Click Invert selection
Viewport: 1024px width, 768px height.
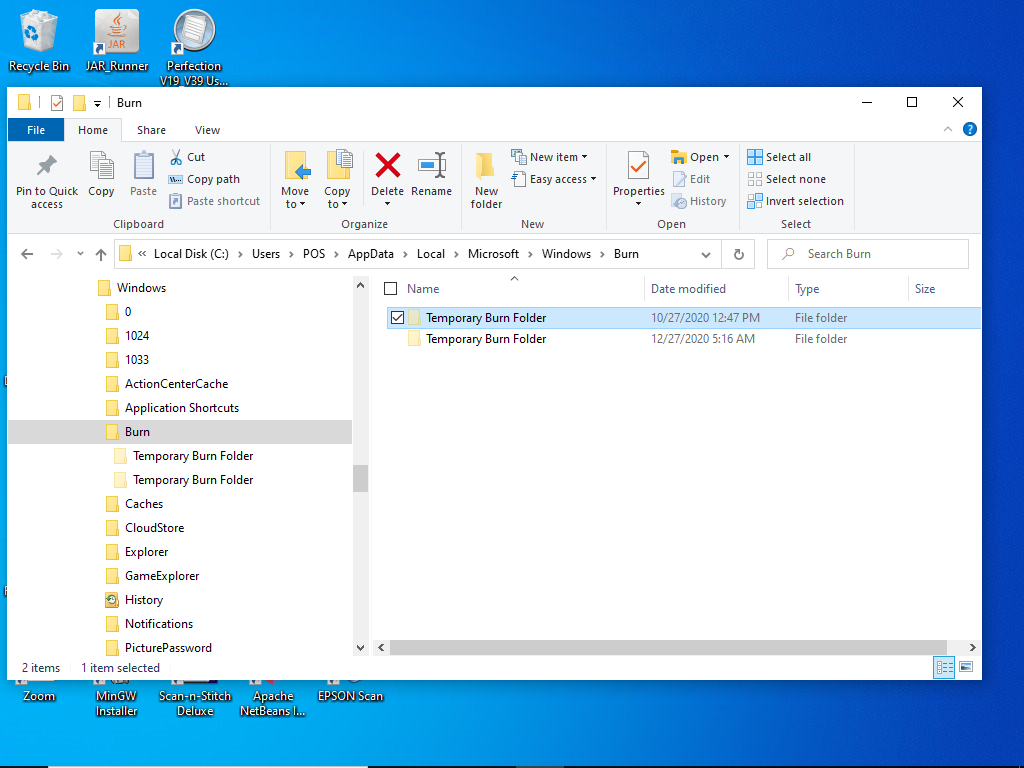click(x=796, y=200)
